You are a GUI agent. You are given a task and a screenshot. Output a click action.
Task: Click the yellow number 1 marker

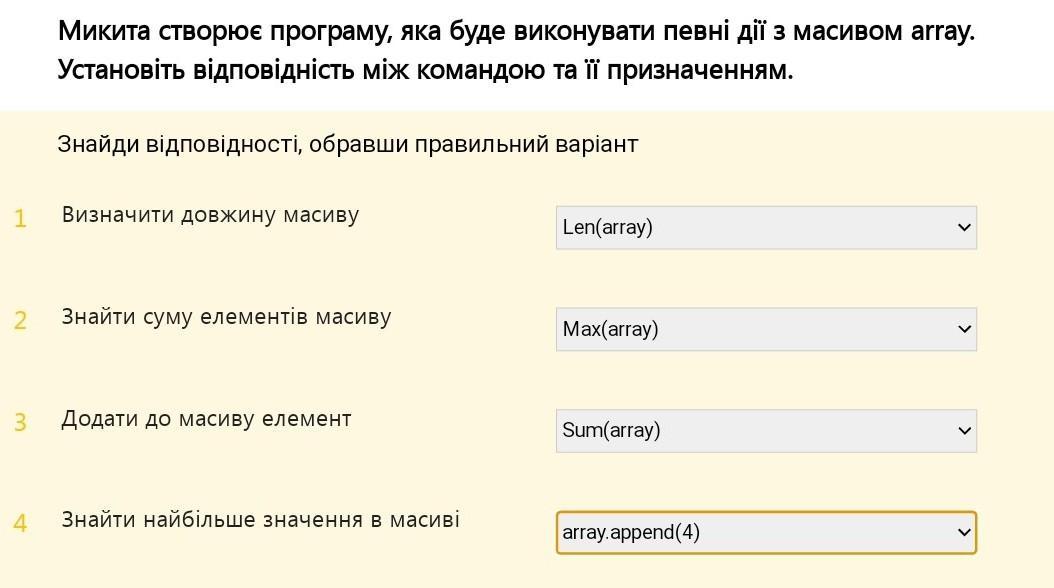[20, 219]
